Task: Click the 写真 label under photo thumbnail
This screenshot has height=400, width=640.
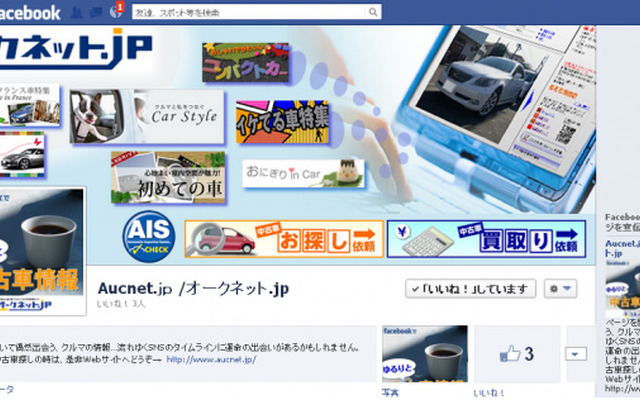Action: coord(390,393)
